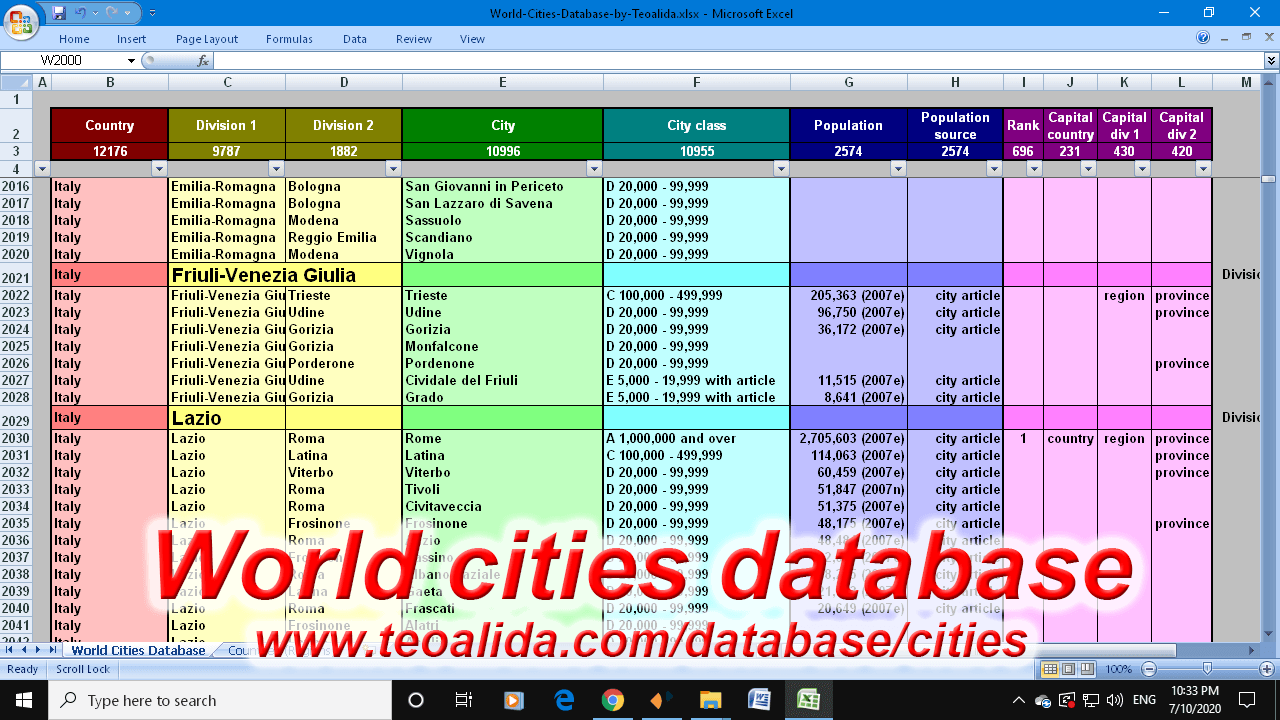The width and height of the screenshot is (1280, 720).
Task: Expand the formula bar
Action: coord(1271,61)
